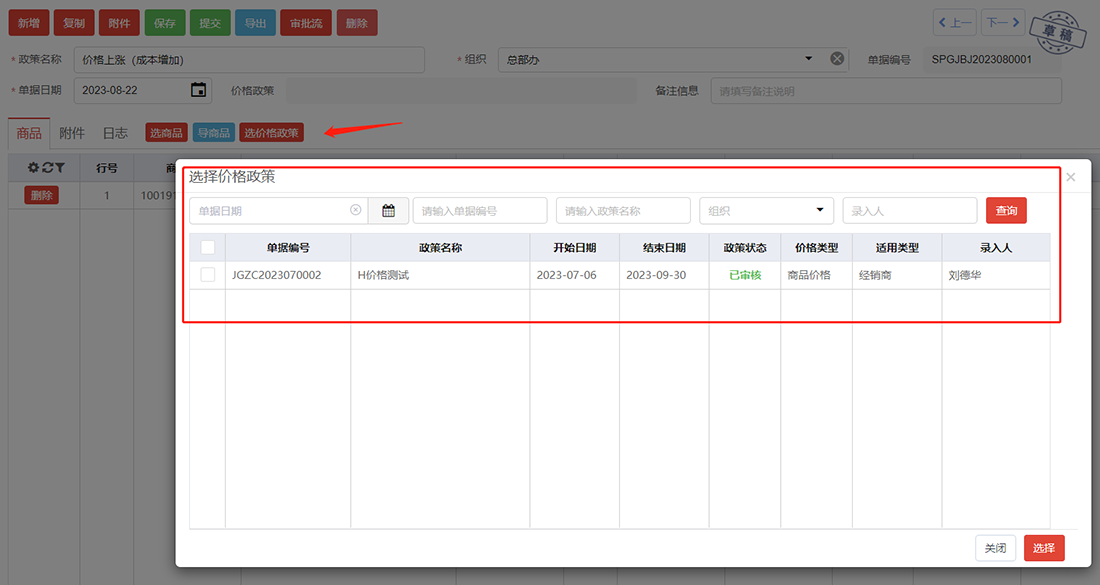Delete the document via top 删除 button

click(x=357, y=23)
